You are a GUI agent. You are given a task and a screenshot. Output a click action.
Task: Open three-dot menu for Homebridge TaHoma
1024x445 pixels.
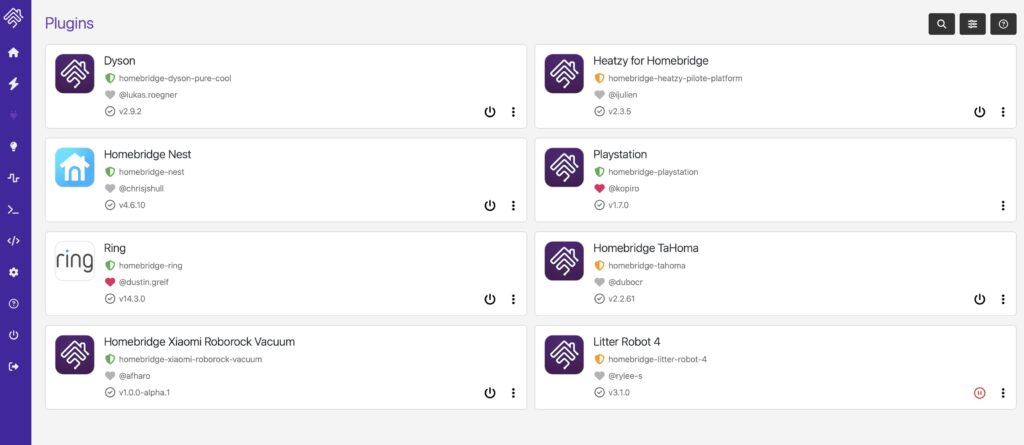[1003, 299]
